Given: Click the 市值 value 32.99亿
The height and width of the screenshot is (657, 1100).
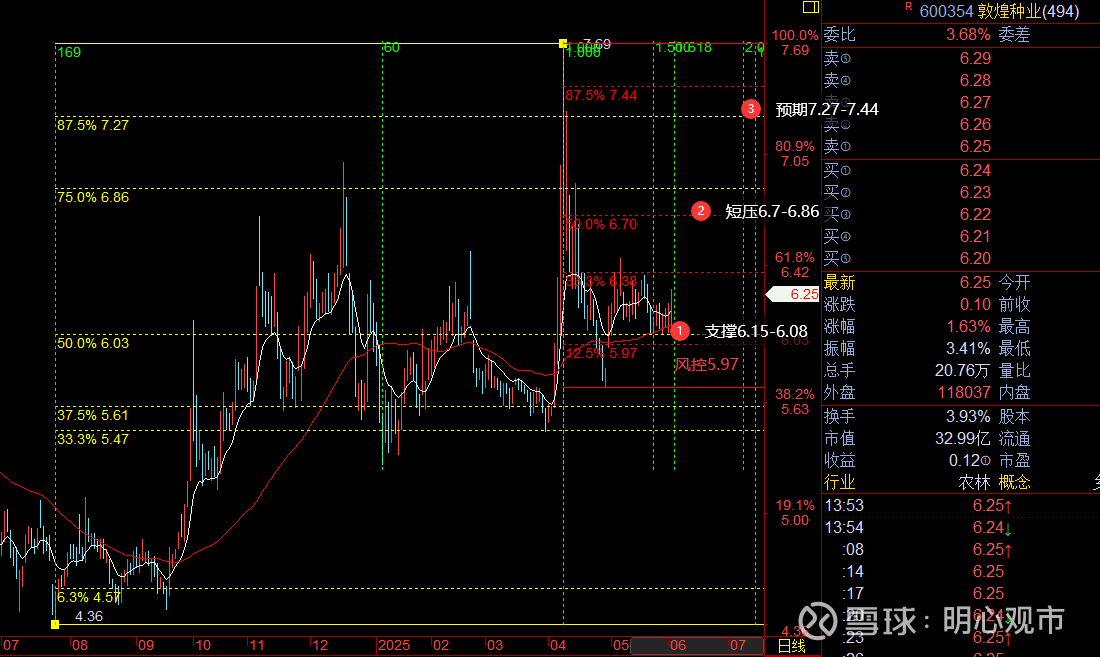Looking at the screenshot, I should click(x=962, y=439).
